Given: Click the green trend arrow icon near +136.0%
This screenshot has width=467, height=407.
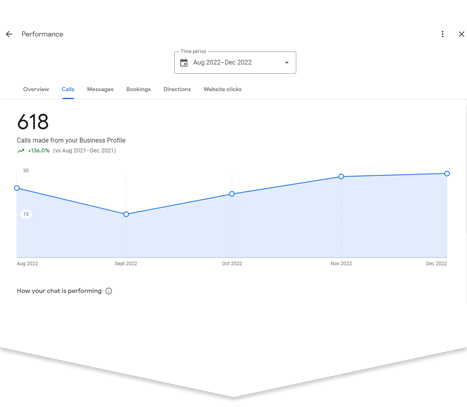Looking at the screenshot, I should point(21,151).
